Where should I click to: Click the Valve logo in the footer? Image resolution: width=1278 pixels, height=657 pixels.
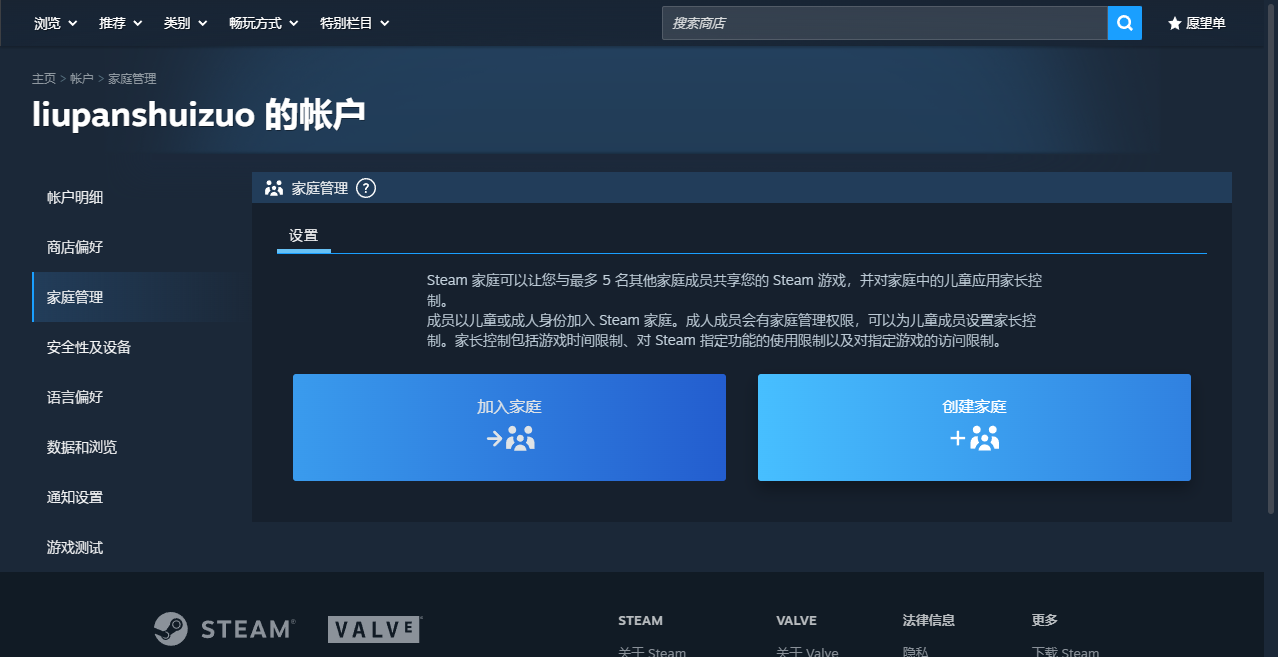(375, 629)
